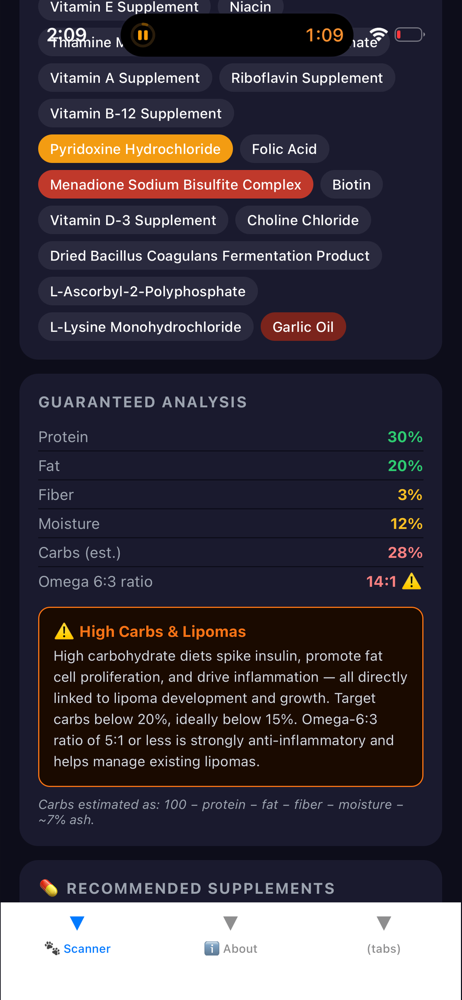Tap the Dried Bacillus Coagulans Fermentation Product chip

[210, 256]
